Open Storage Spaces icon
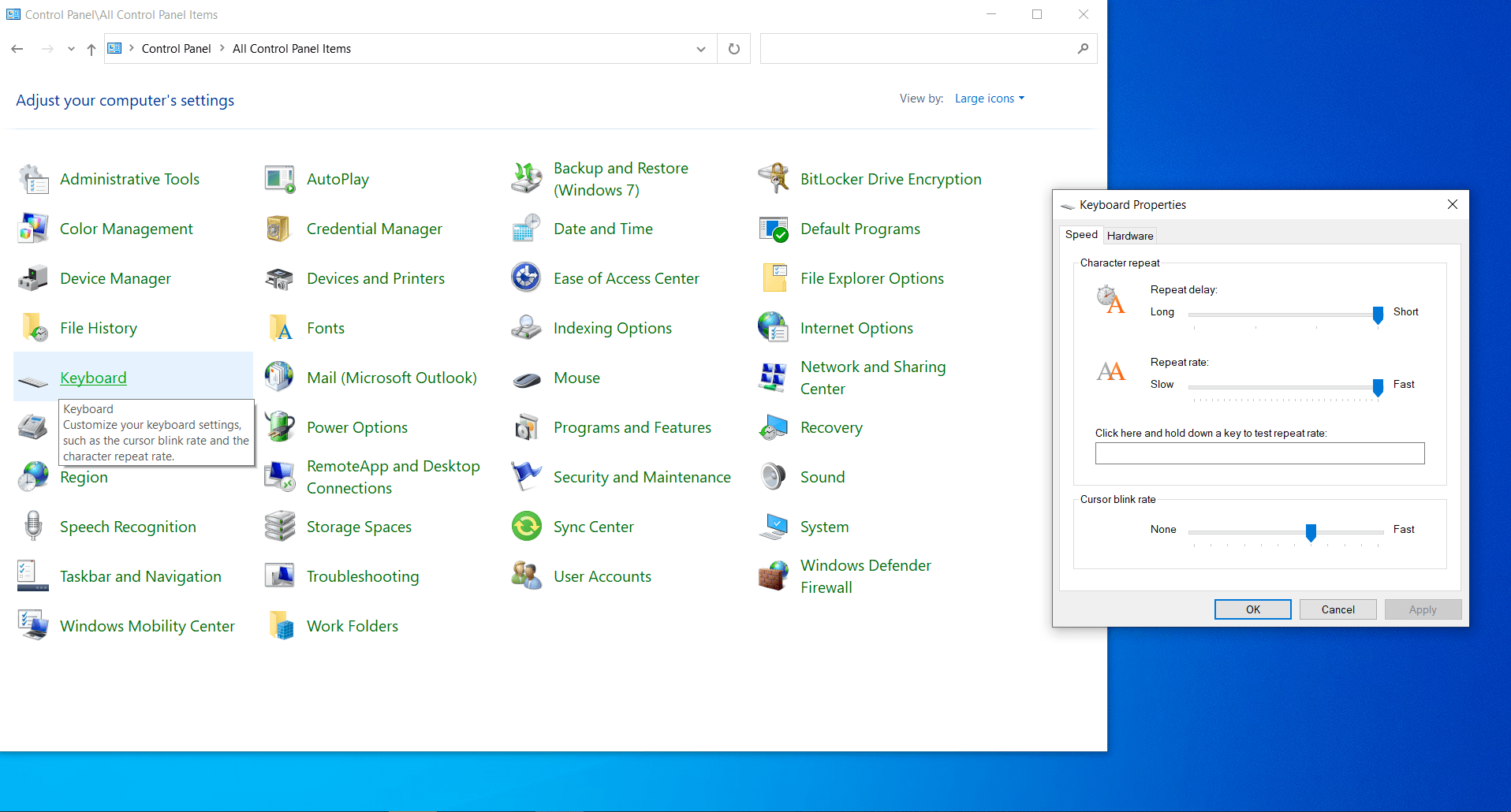This screenshot has width=1511, height=812. tap(280, 527)
